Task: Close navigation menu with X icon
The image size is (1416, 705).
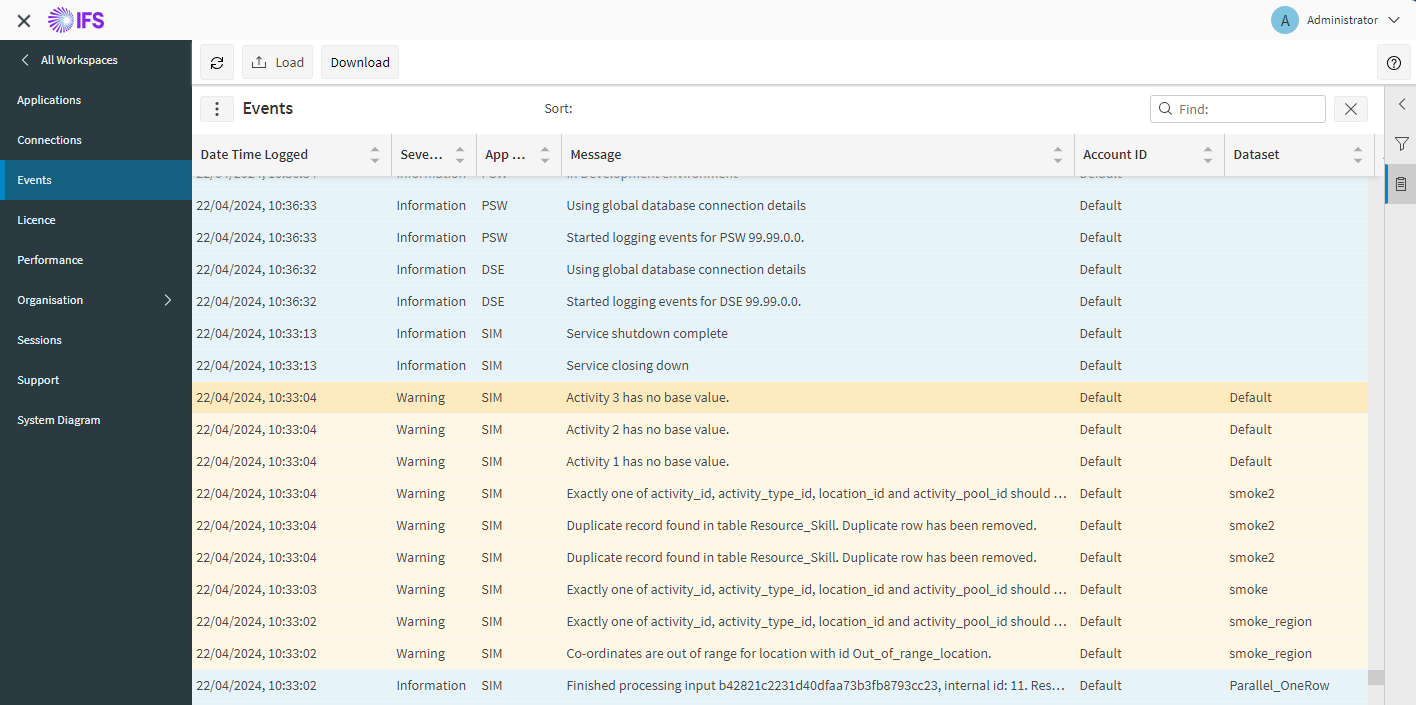Action: (x=24, y=20)
